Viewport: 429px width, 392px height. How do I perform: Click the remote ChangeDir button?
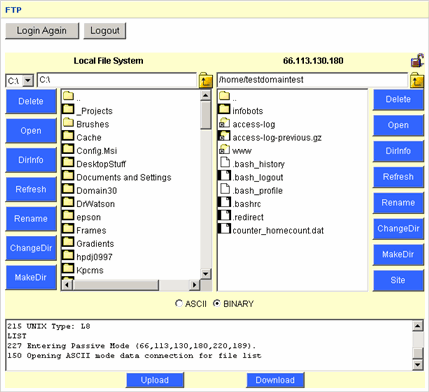point(398,229)
